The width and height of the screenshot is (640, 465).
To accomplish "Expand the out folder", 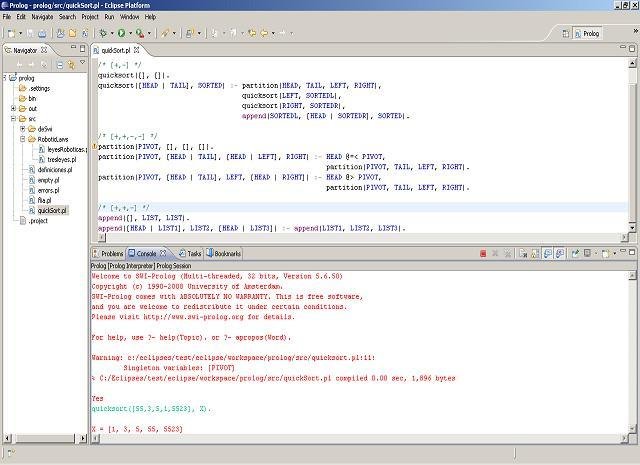I will 13,108.
